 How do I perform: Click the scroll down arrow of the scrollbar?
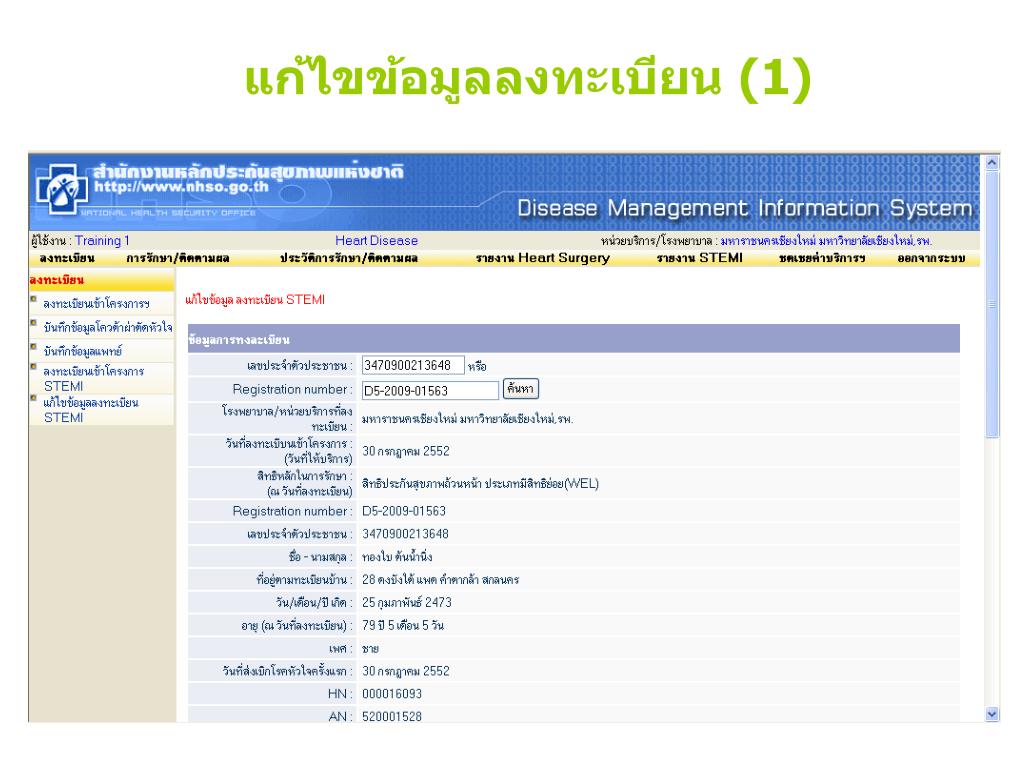(x=992, y=714)
